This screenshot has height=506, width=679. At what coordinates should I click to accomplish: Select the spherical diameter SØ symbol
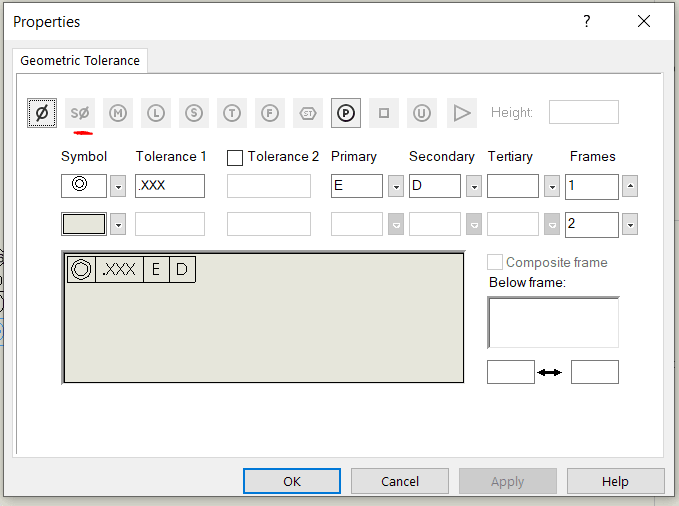click(x=80, y=113)
